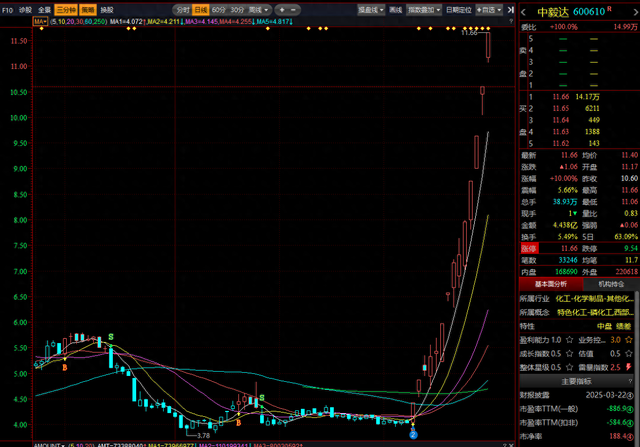Click the 日期定位 button

459,10
